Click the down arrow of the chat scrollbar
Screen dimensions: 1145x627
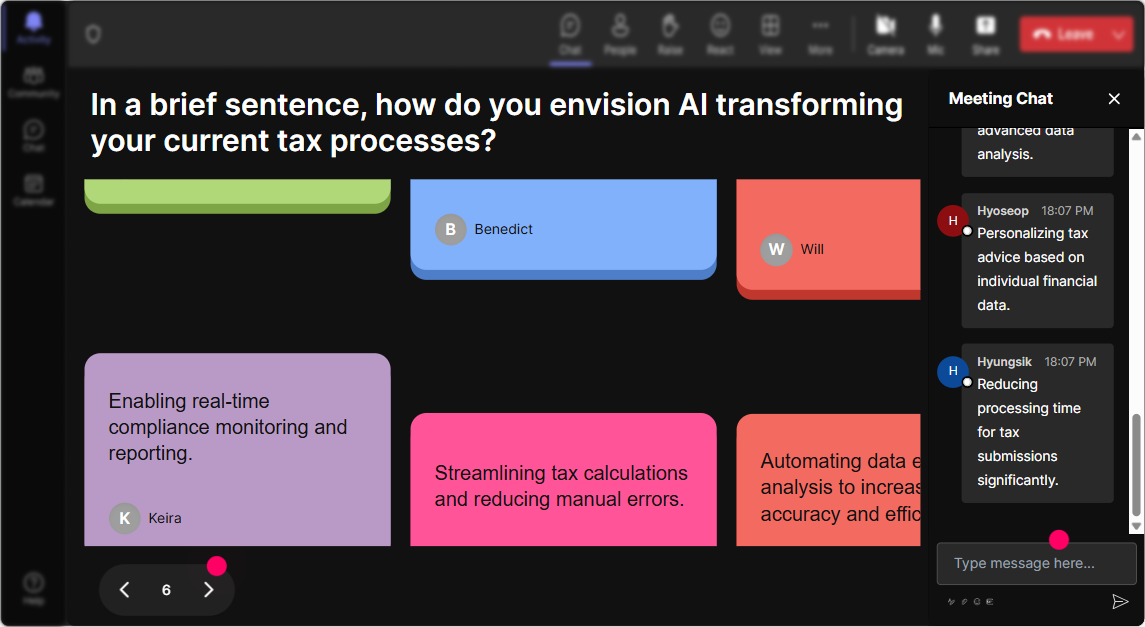(1136, 526)
